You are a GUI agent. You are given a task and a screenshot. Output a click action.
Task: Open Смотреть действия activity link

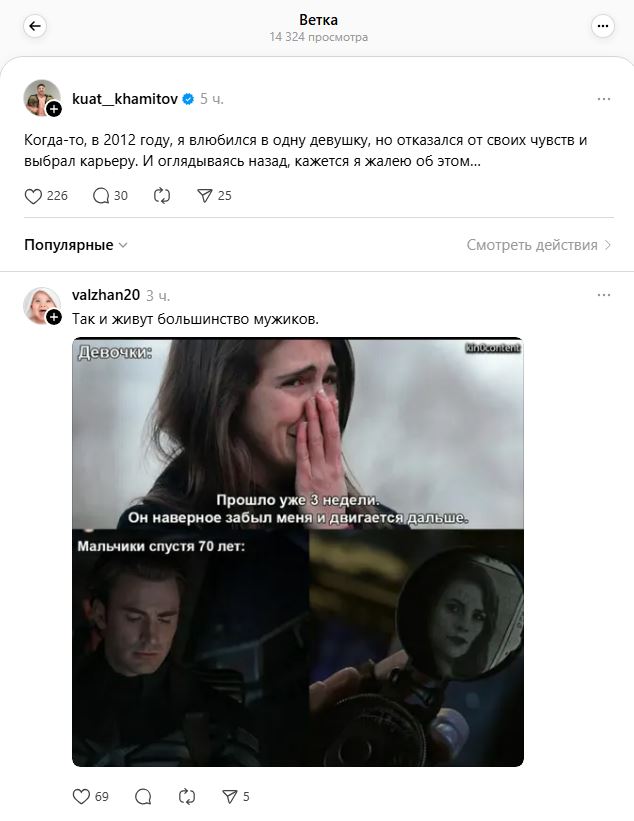(539, 245)
